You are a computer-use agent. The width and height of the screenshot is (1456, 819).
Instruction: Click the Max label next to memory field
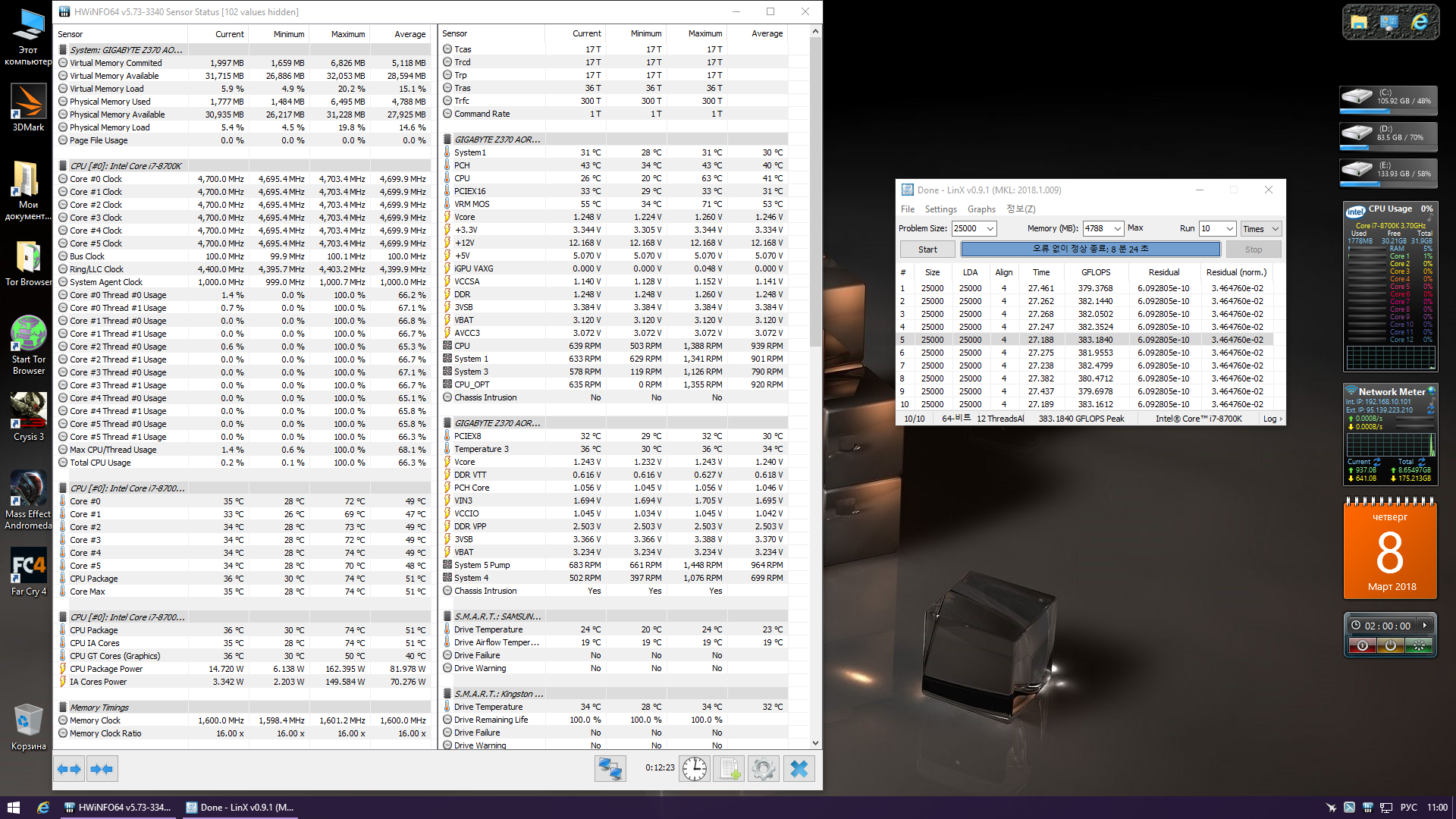[1135, 228]
